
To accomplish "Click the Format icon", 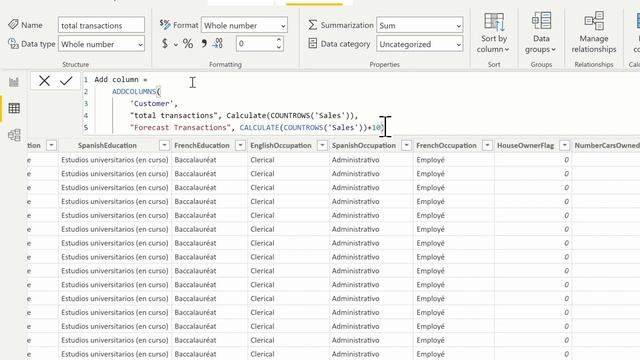I will (165, 24).
